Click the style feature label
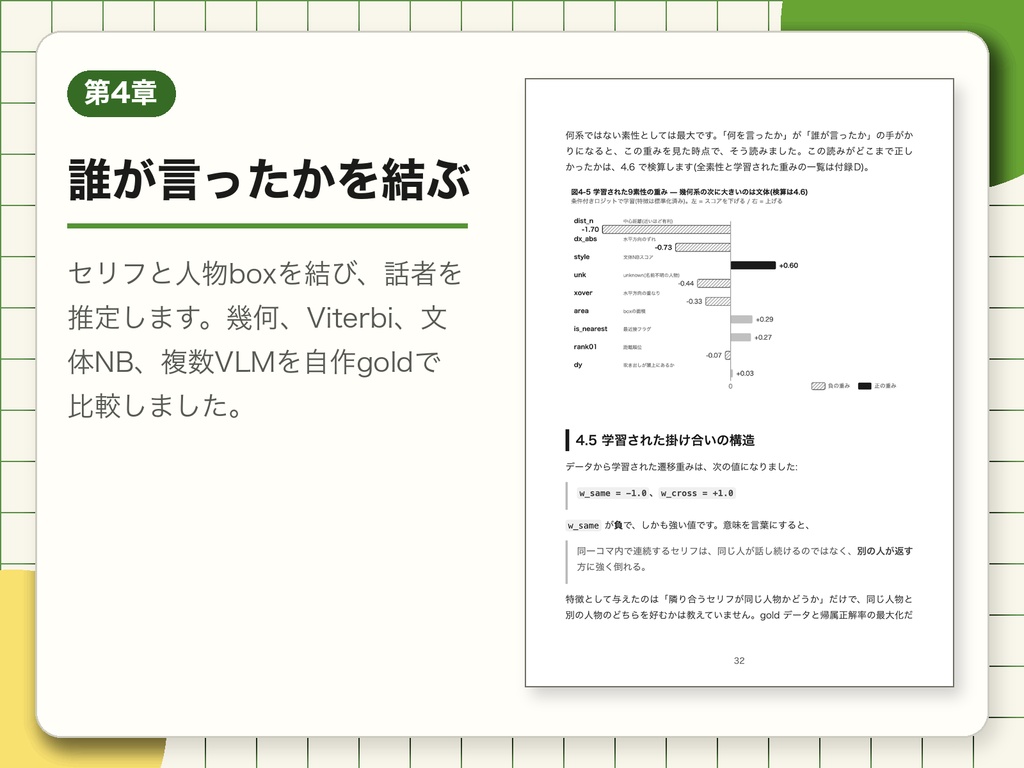The image size is (1024, 768). 581,257
